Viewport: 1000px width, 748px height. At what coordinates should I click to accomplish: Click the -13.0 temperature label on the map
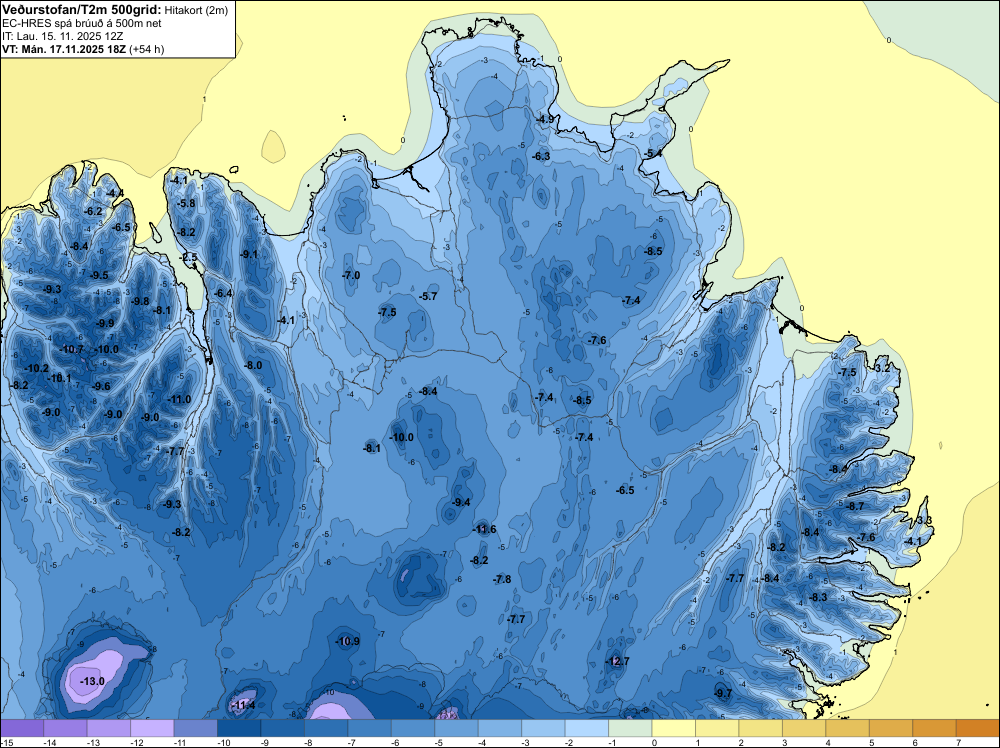click(x=92, y=681)
